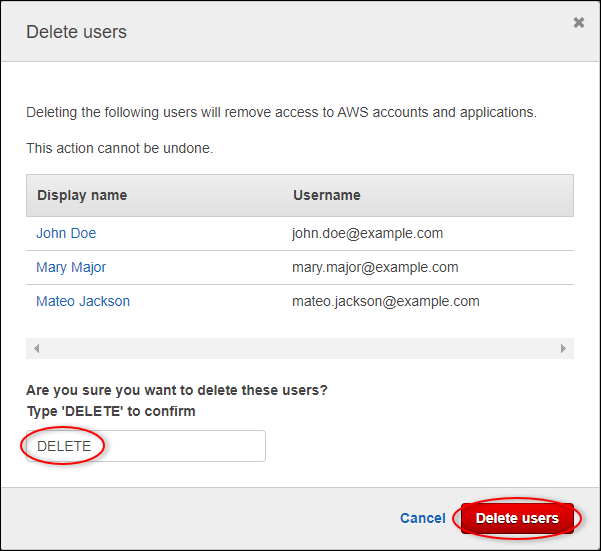Click the Type 'DELETE' to confirm label
Image resolution: width=601 pixels, height=551 pixels.
(x=110, y=411)
